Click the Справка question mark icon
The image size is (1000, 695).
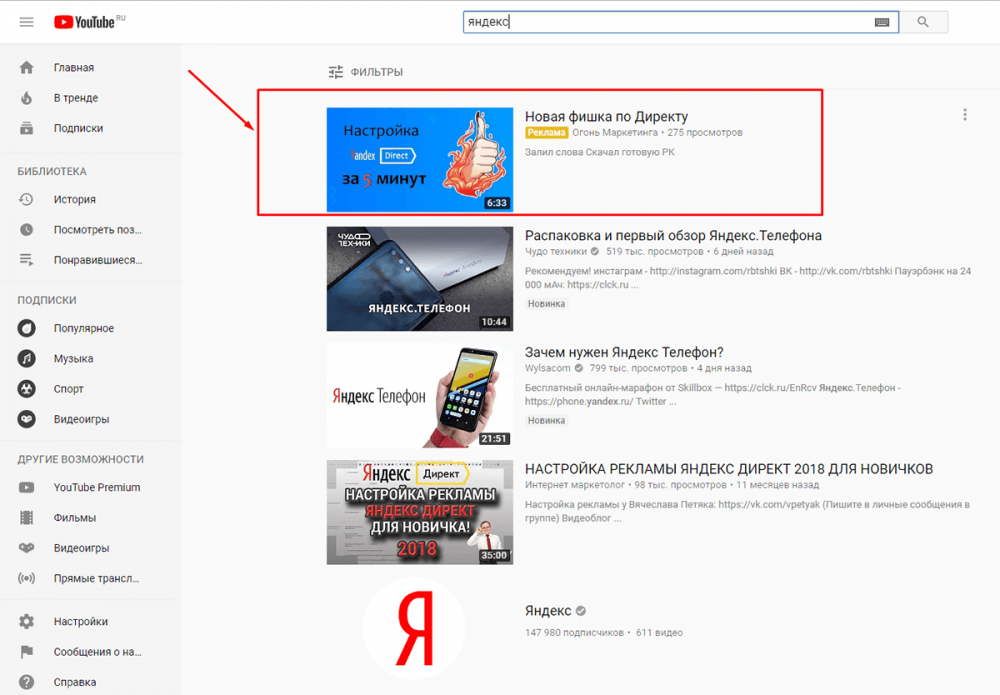click(26, 682)
